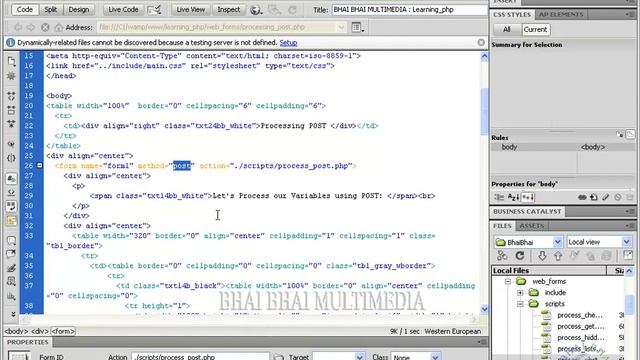Toggle Show Only Set Properties icon

[528, 197]
